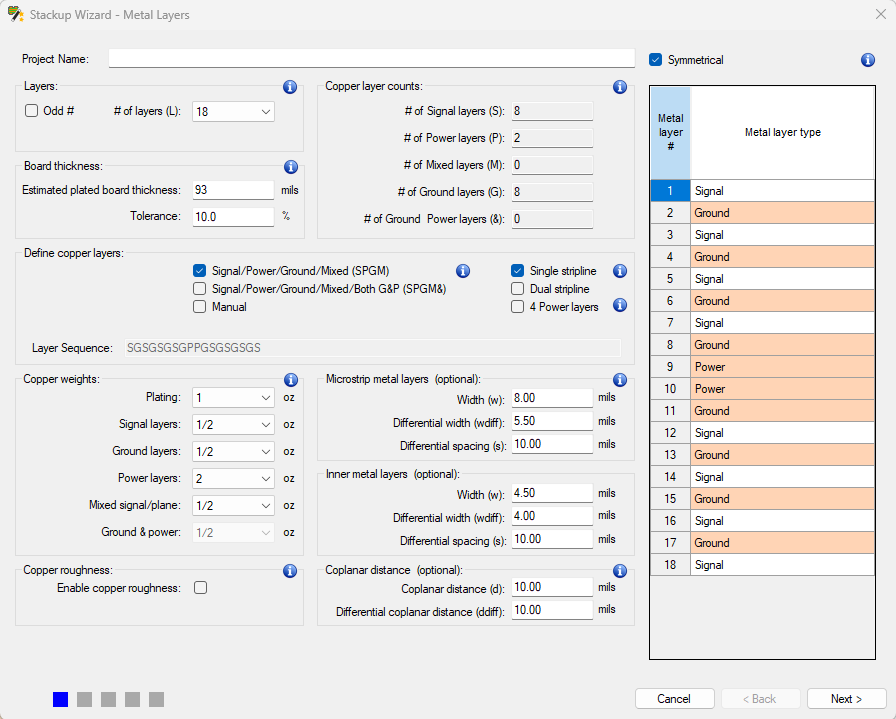Select metal layer 1 row header

pos(670,191)
